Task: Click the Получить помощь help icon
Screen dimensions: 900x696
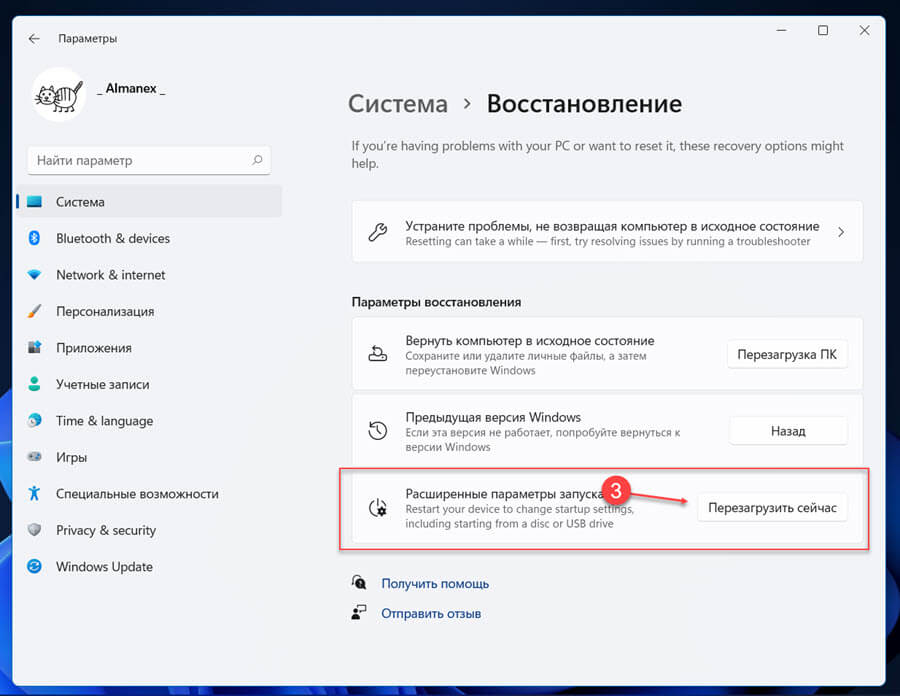Action: click(359, 582)
